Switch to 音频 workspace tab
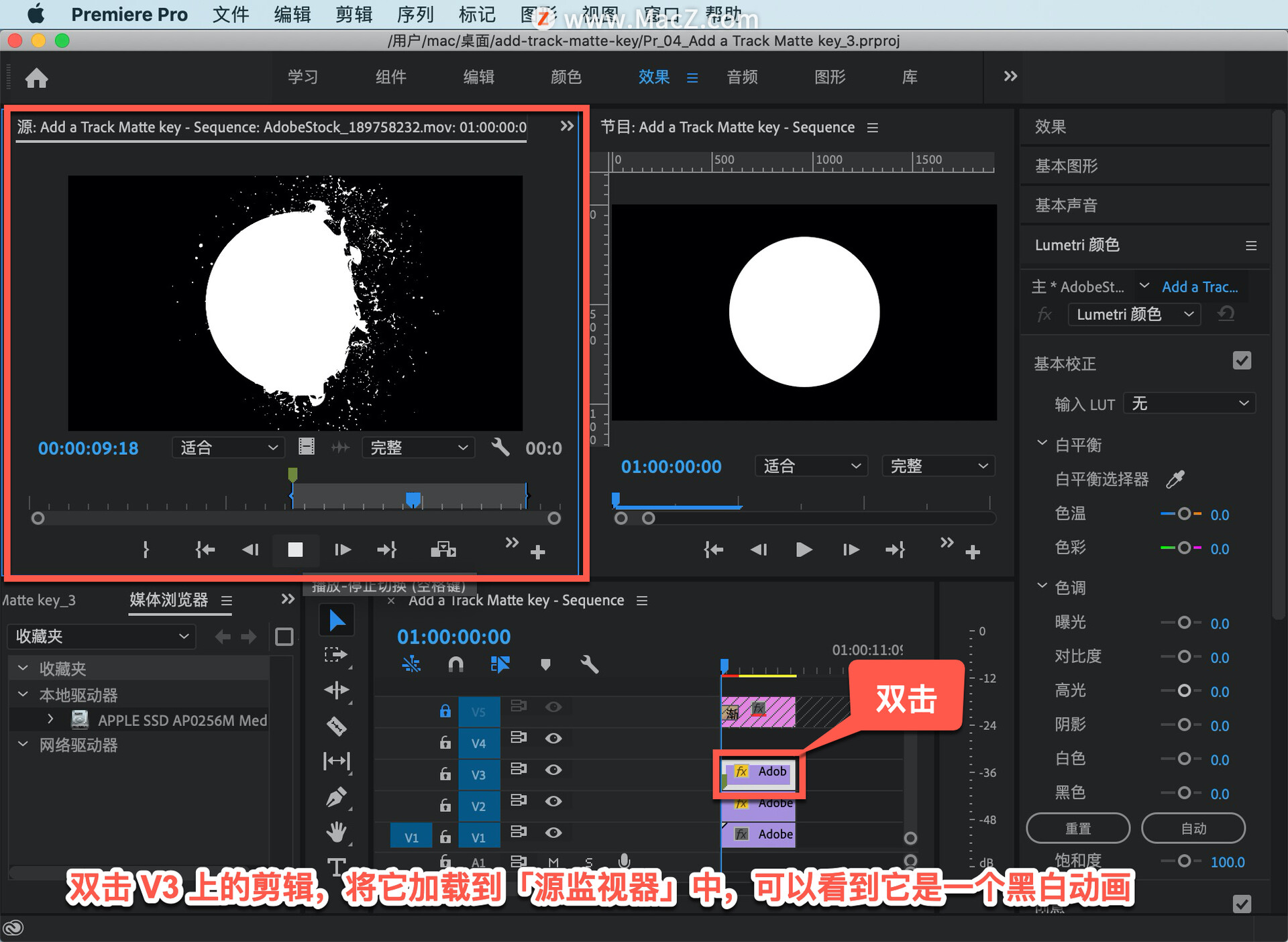The height and width of the screenshot is (942, 1288). pyautogui.click(x=742, y=77)
